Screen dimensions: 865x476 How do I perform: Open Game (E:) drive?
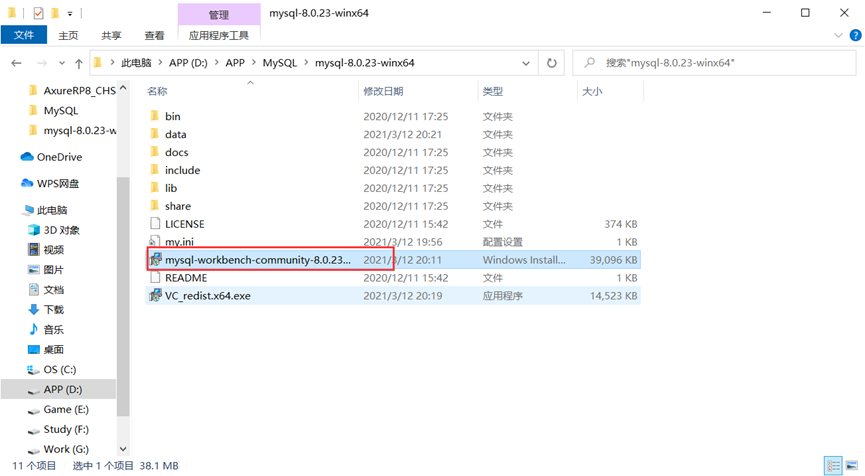58,409
